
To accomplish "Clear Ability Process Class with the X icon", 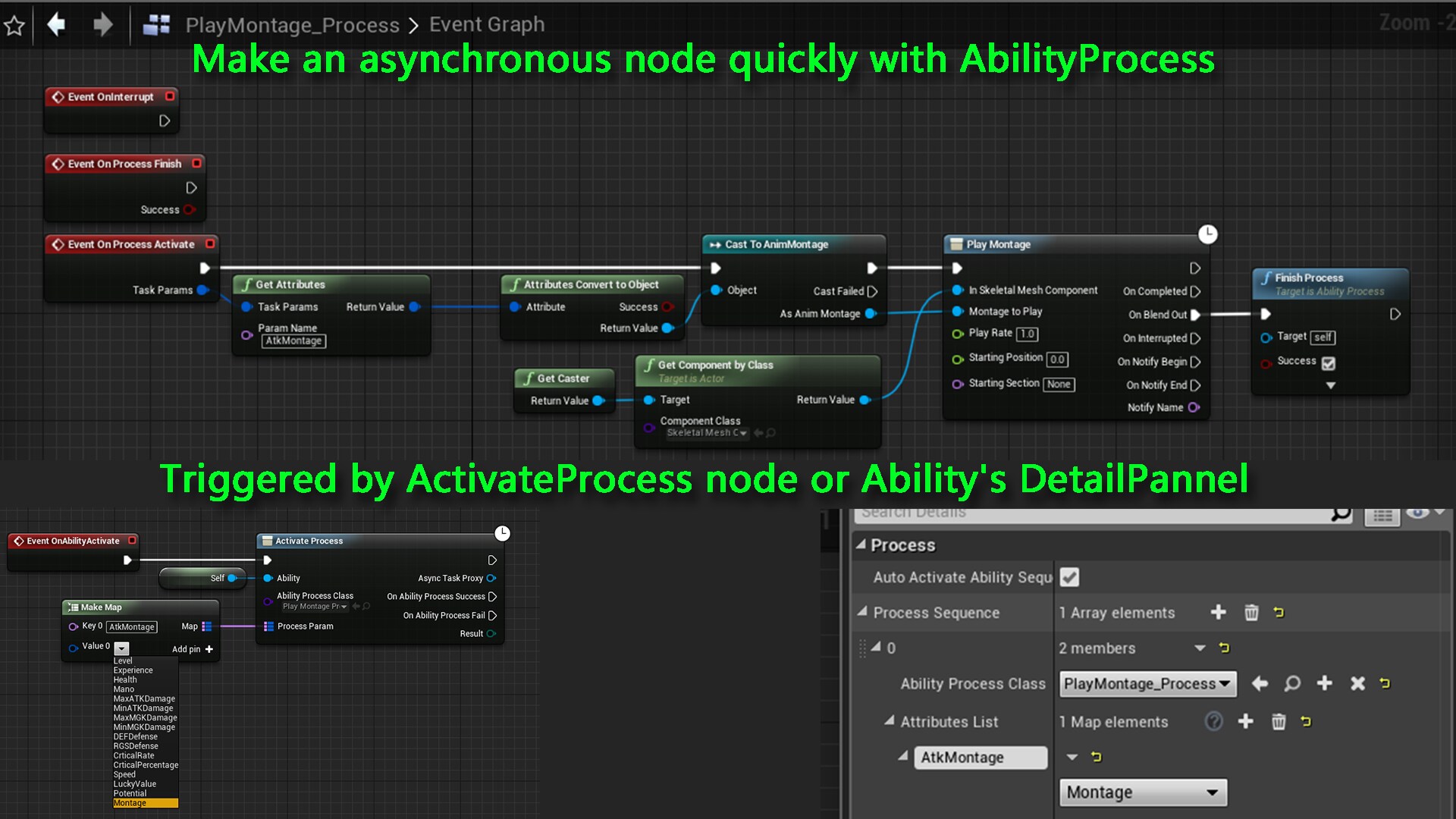I will (x=1357, y=683).
